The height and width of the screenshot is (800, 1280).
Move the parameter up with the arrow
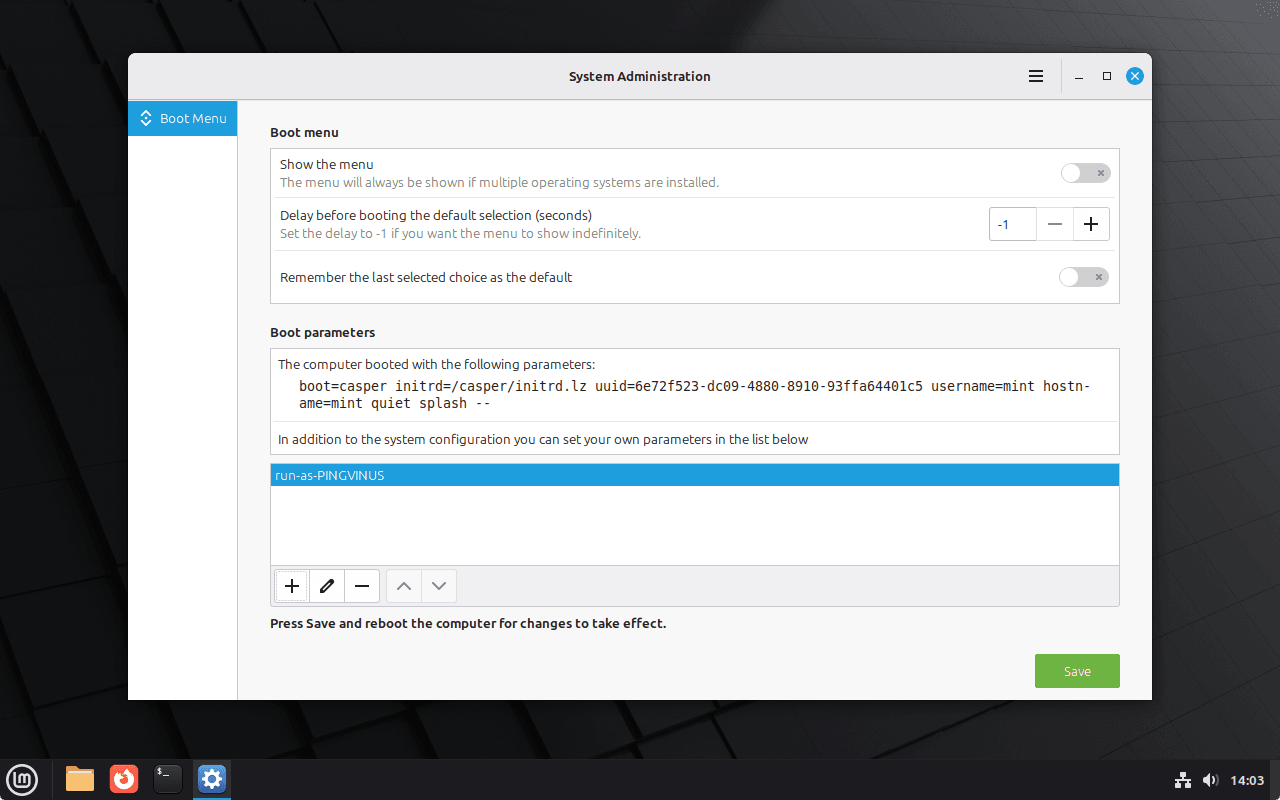pyautogui.click(x=404, y=586)
